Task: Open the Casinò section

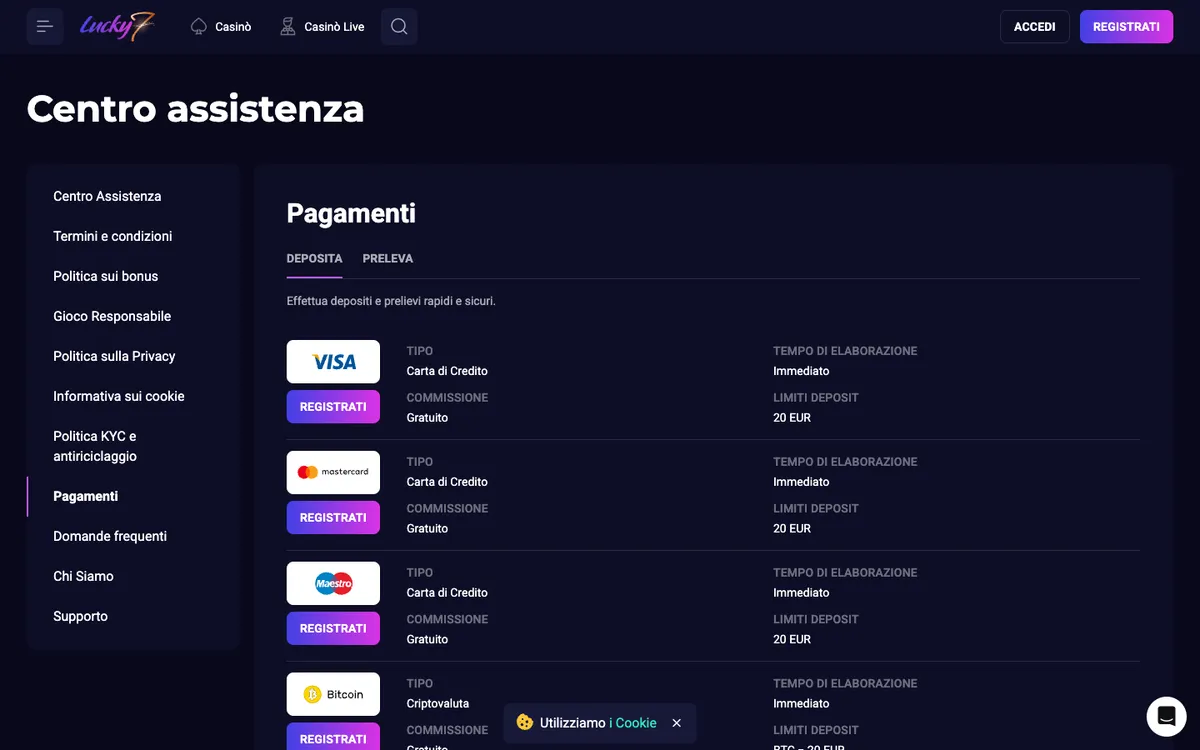Action: (x=221, y=27)
